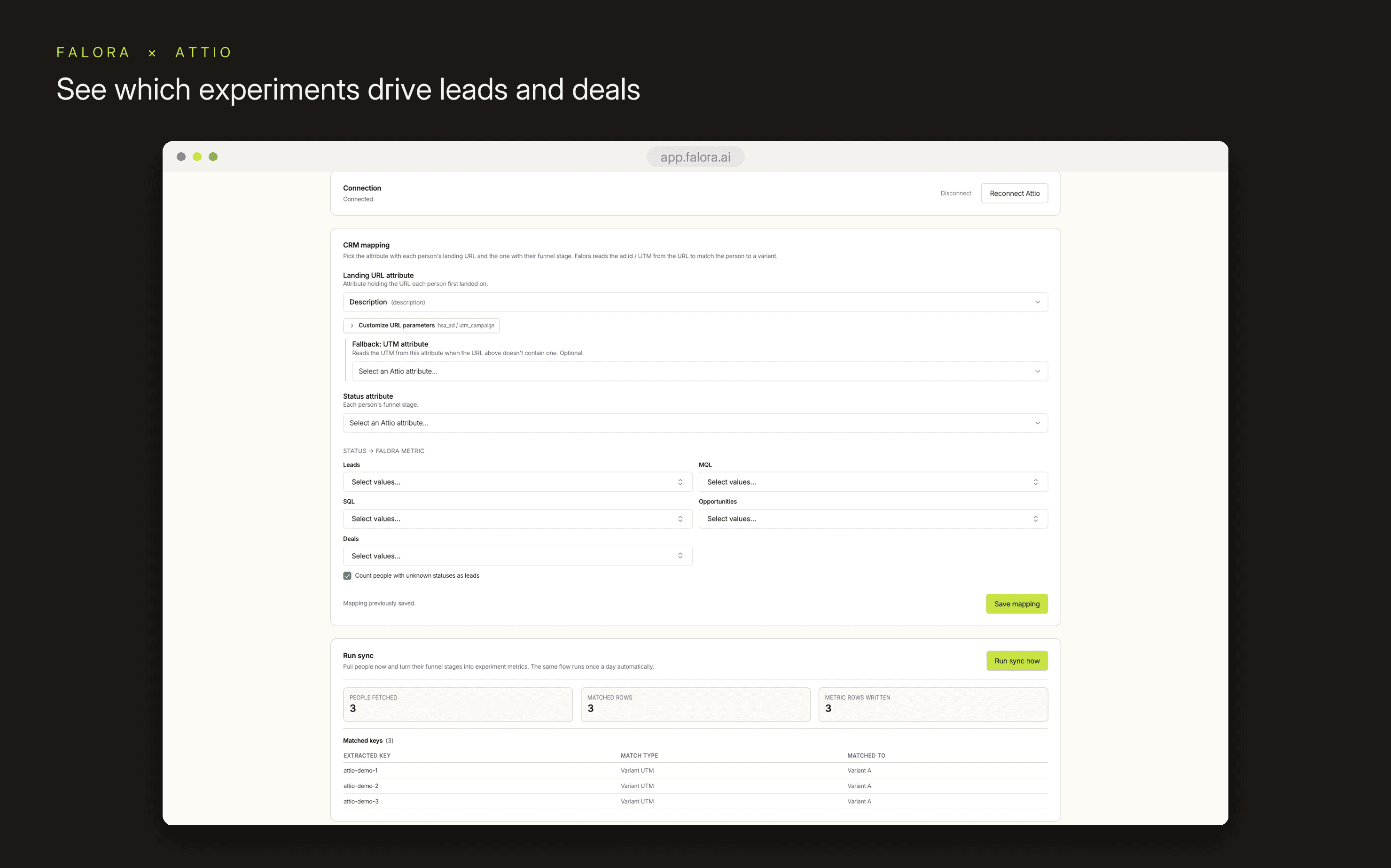The image size is (1391, 868).
Task: Click the up-down arrows icon in the Deals selector
Action: [x=680, y=556]
